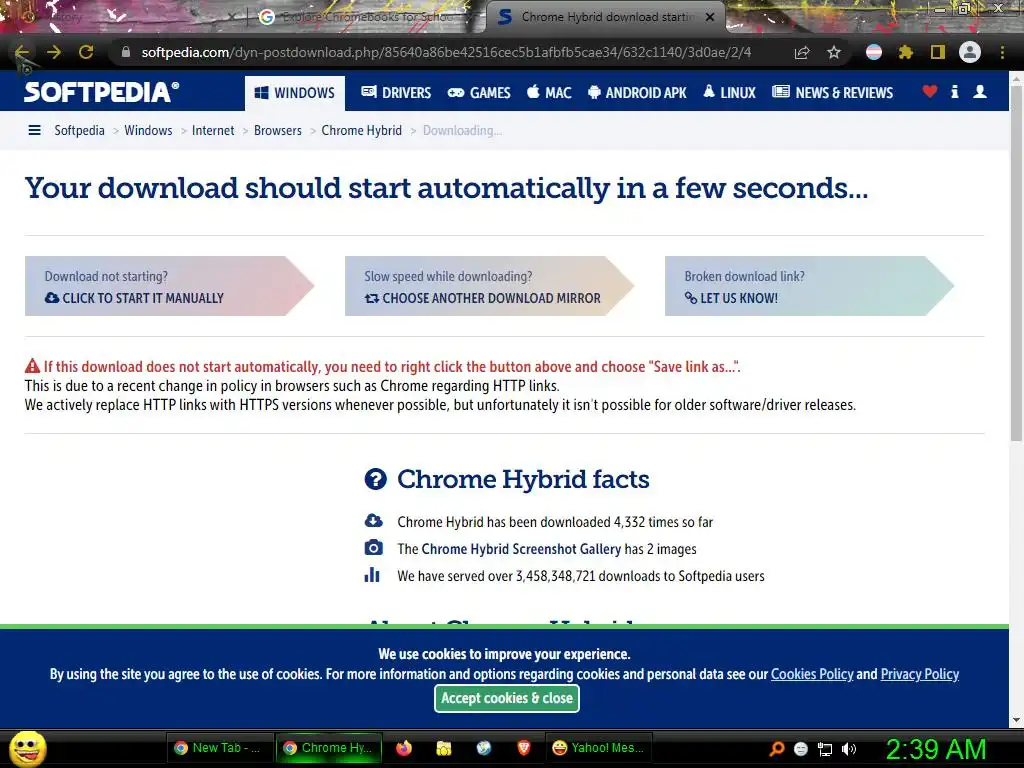Open the Games section
Viewport: 1024px width, 768px height.
click(x=479, y=93)
